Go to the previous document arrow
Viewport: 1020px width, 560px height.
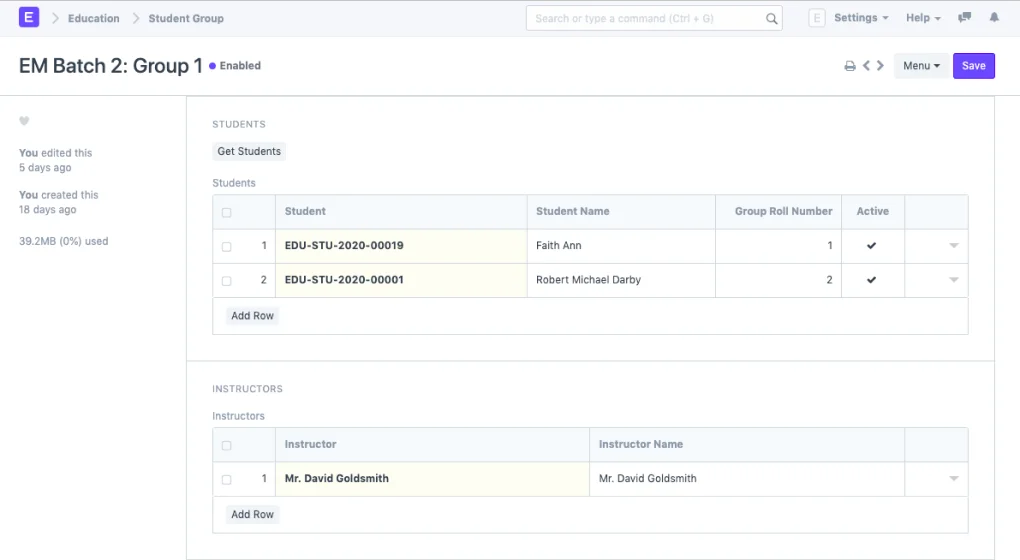(866, 66)
